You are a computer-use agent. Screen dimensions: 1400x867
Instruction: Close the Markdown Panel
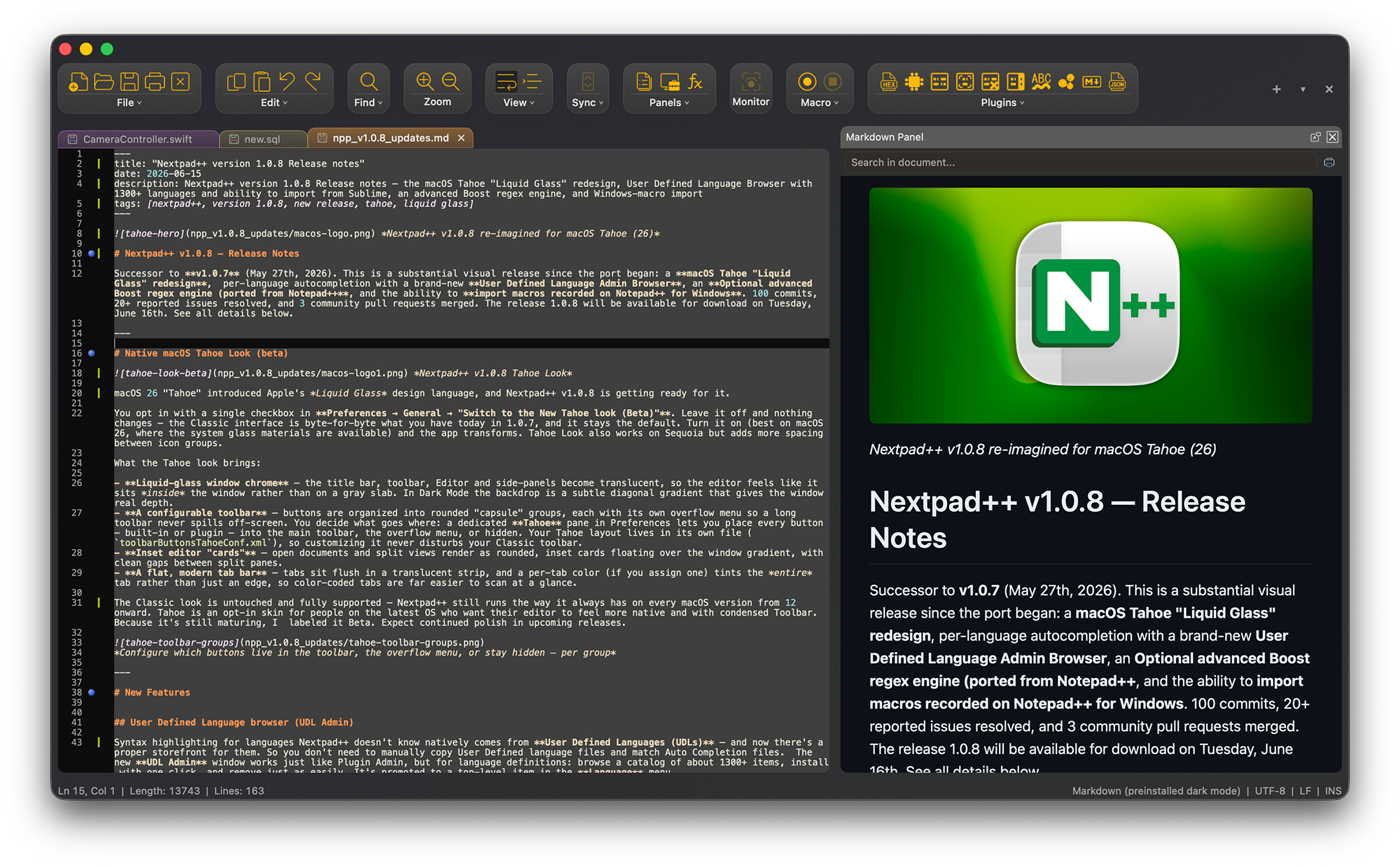(x=1333, y=137)
